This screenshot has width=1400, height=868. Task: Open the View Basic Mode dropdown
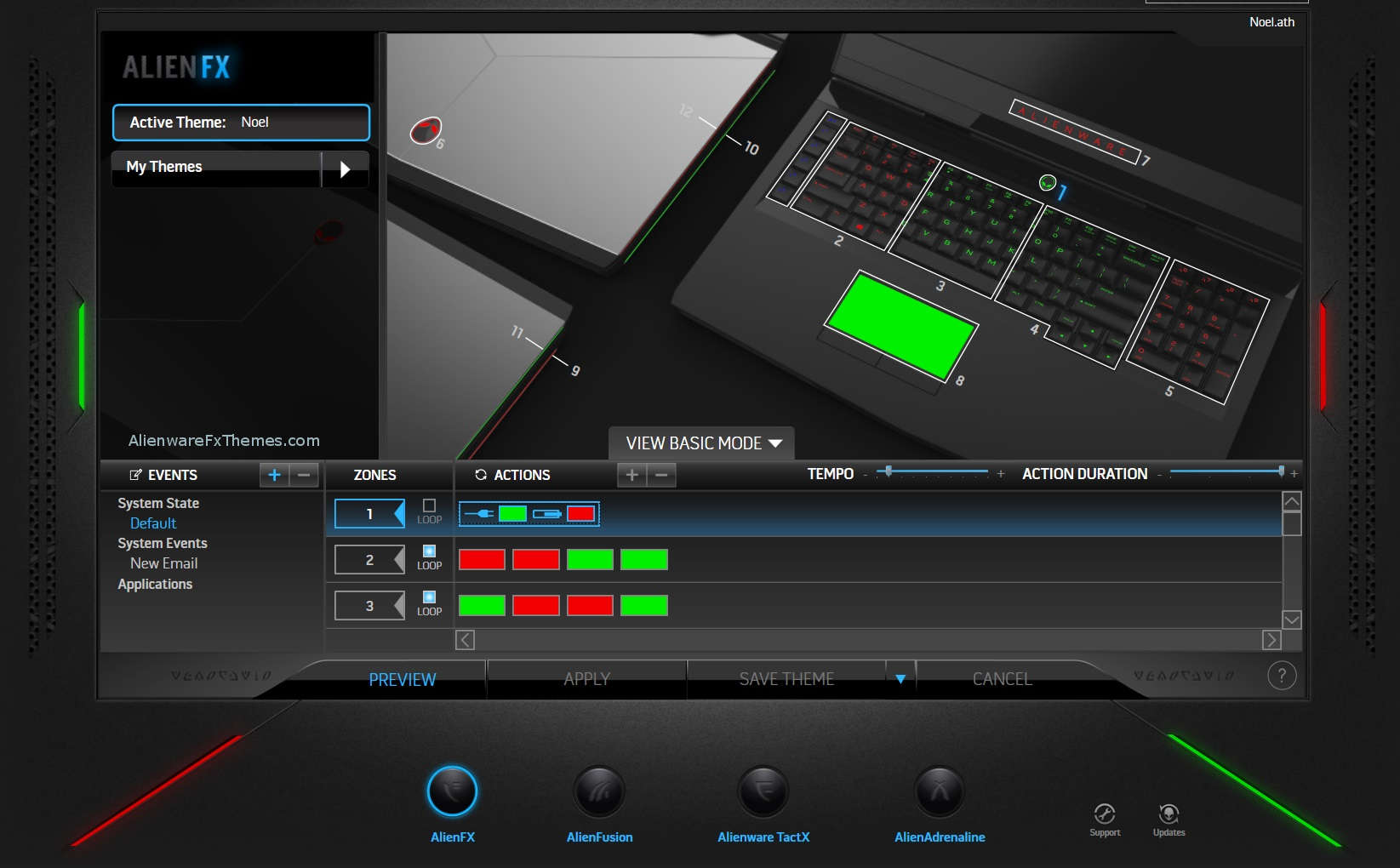702,443
